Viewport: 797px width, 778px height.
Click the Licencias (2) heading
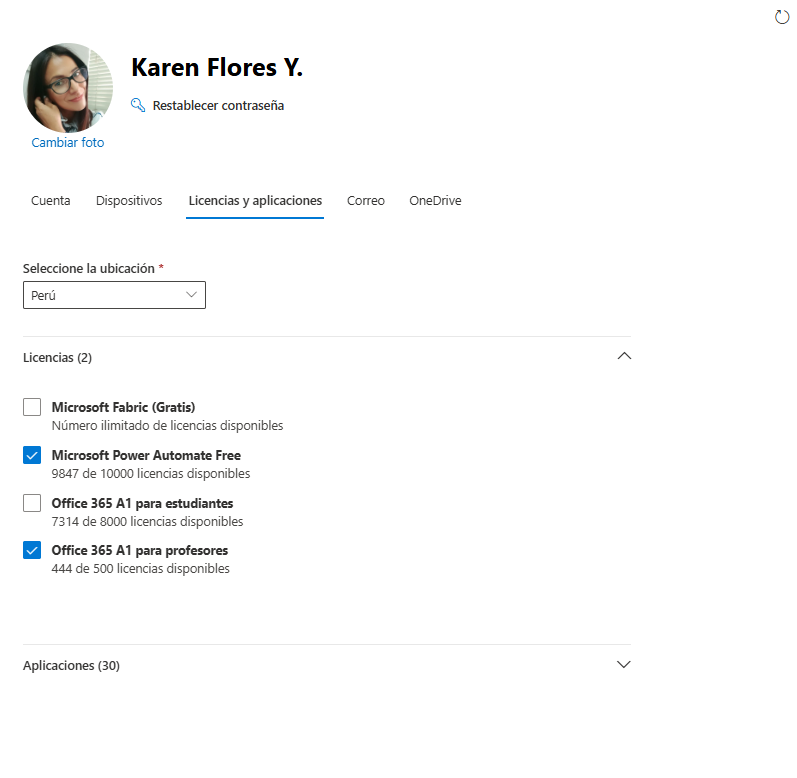click(x=57, y=358)
